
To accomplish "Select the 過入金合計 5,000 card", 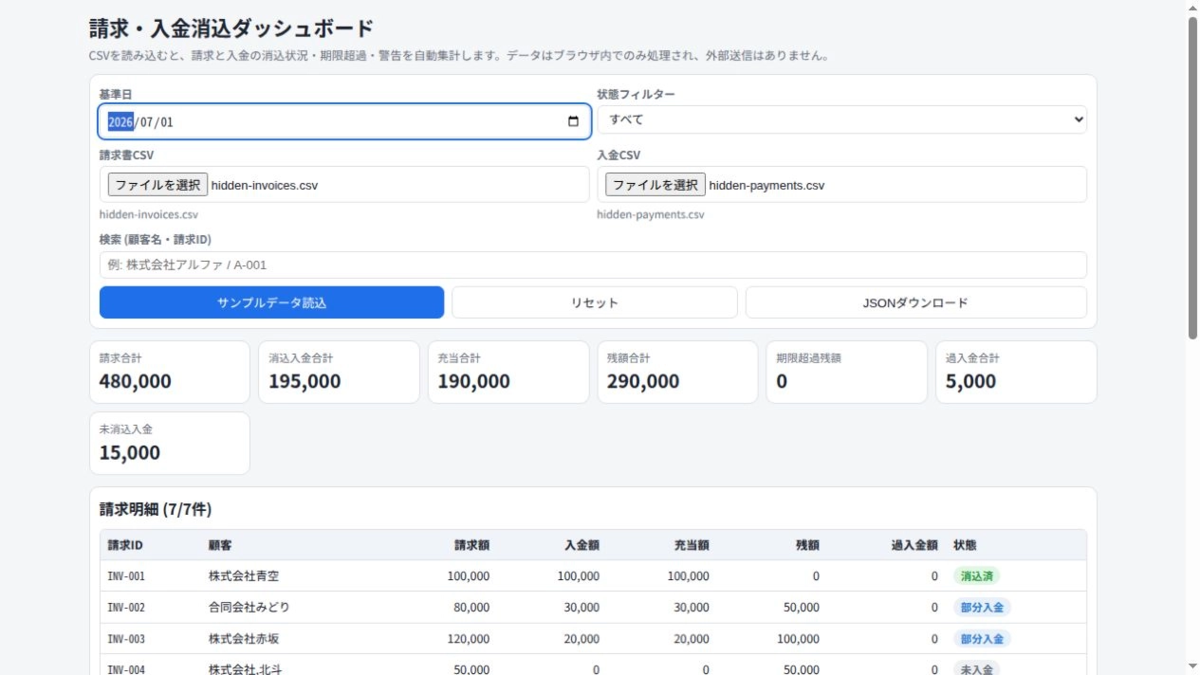I will 1016,372.
